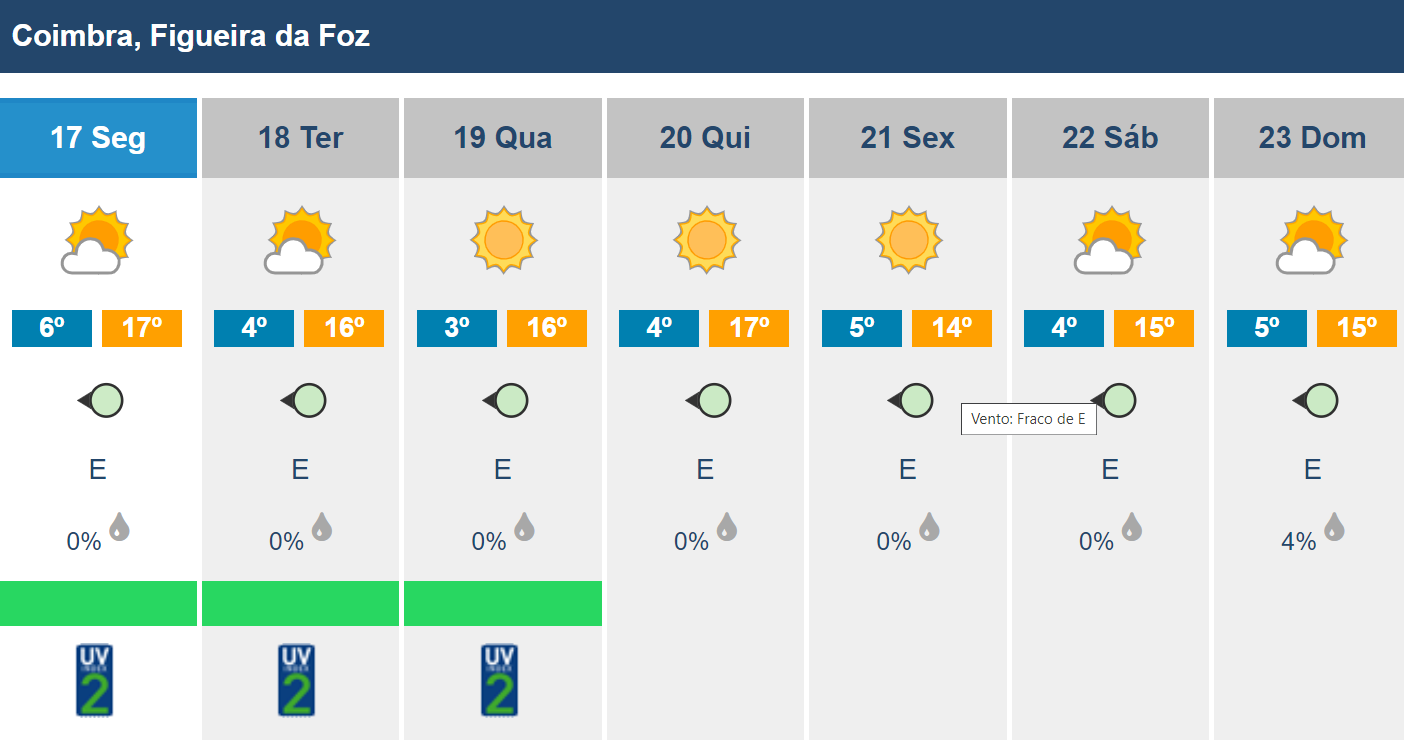Select the 17 Seg day tab
This screenshot has height=740, width=1404.
click(x=98, y=138)
